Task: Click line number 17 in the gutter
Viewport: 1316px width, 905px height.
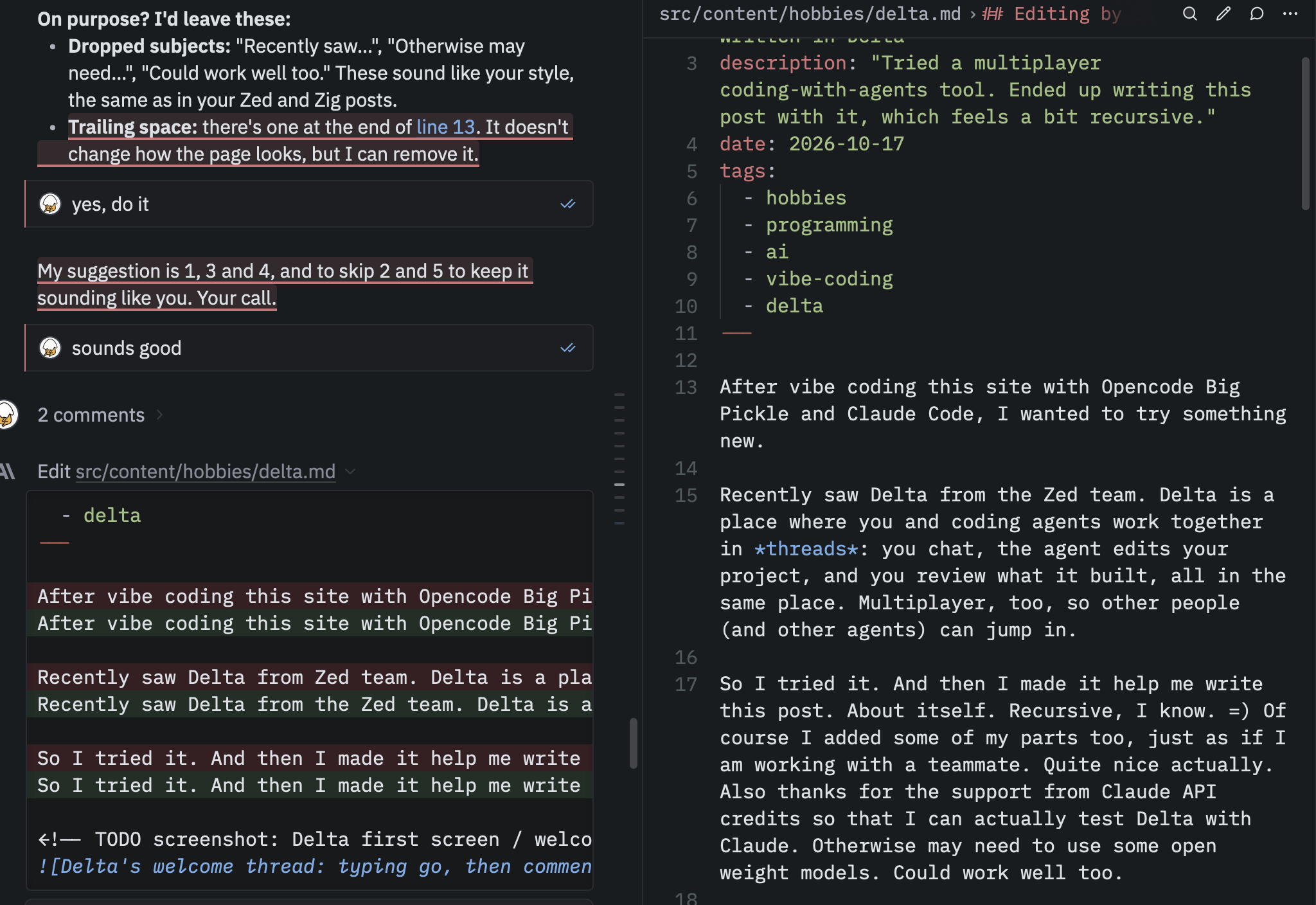Action: pyautogui.click(x=686, y=685)
